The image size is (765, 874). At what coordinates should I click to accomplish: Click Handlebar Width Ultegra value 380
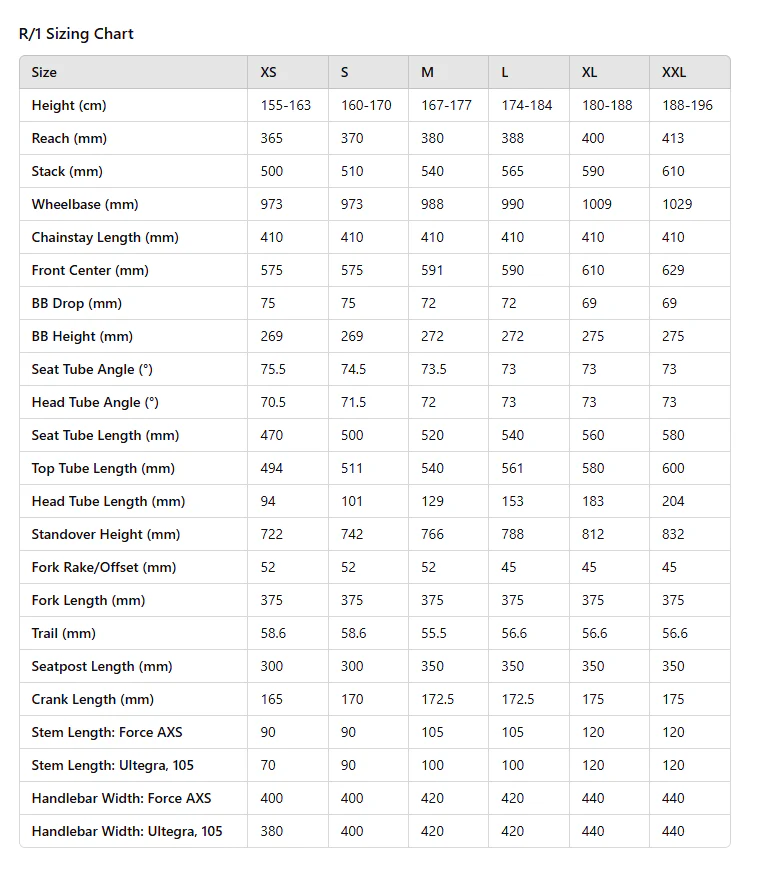(x=272, y=831)
